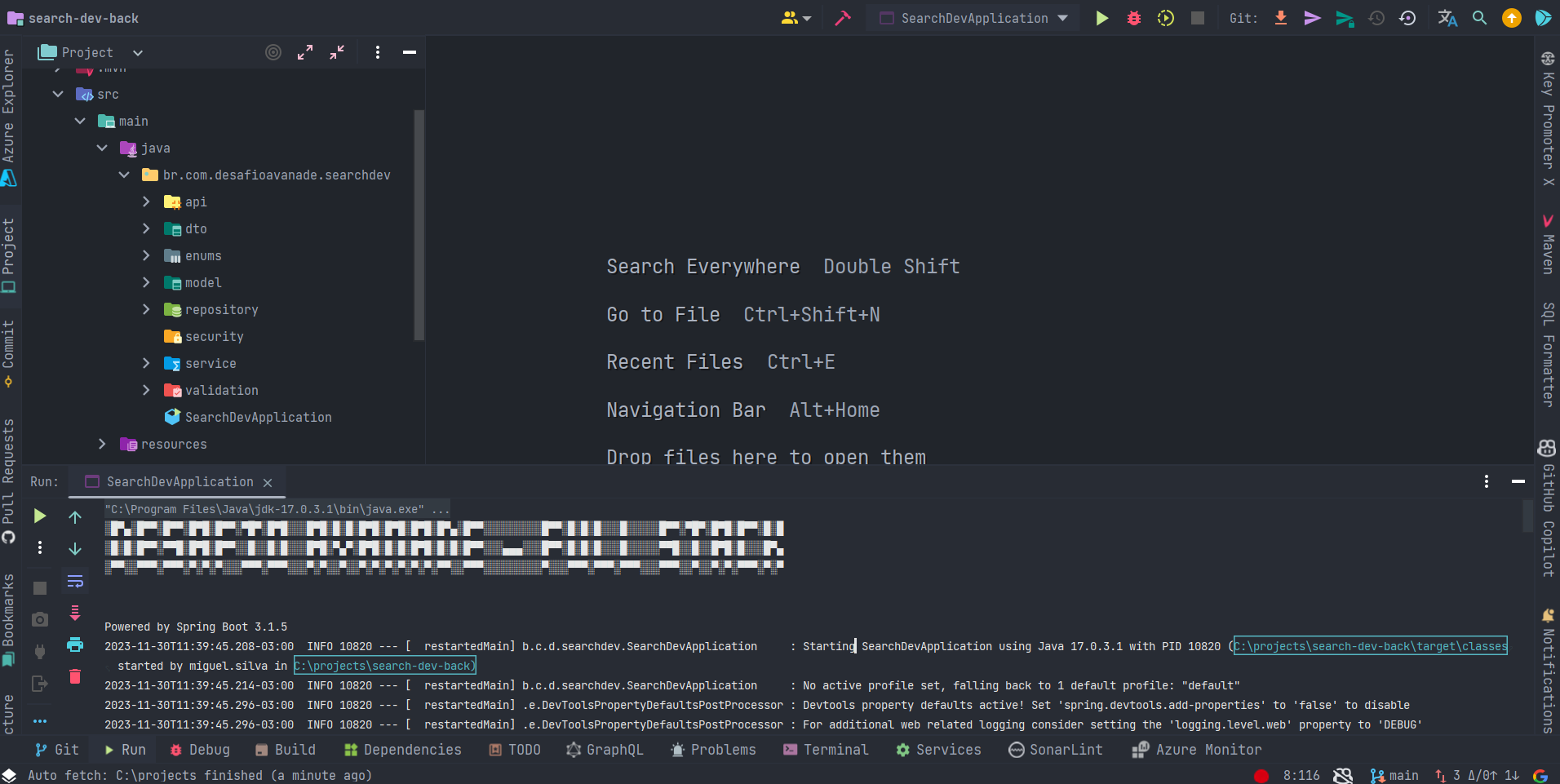Open the GitHub Copilot side panel
The height and width of the screenshot is (784, 1560).
tap(1548, 509)
